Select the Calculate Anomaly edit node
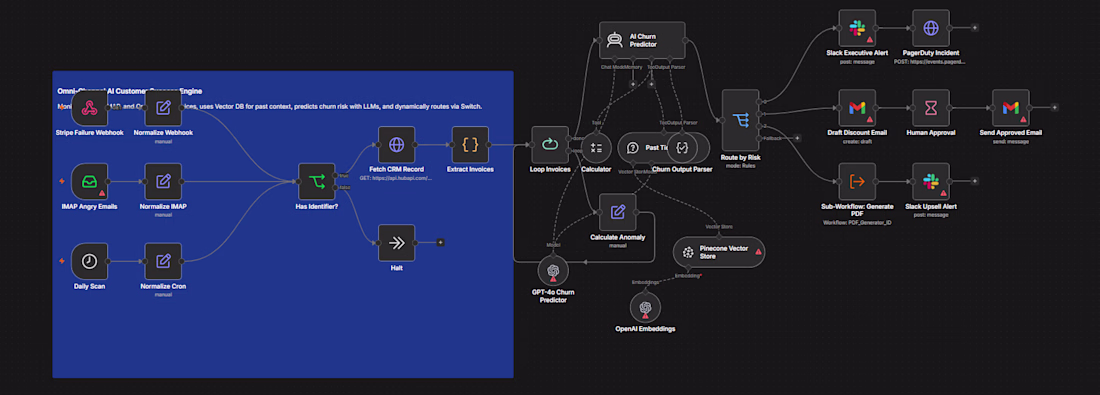 (617, 212)
